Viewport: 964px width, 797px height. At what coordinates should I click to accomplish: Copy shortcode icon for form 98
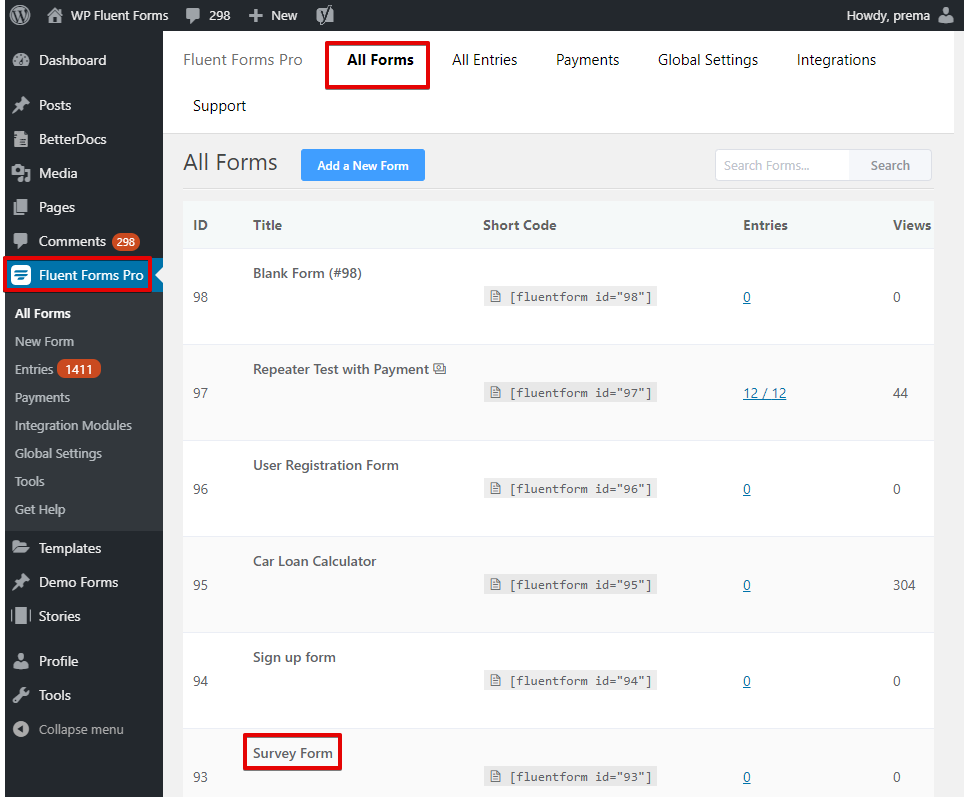point(496,296)
